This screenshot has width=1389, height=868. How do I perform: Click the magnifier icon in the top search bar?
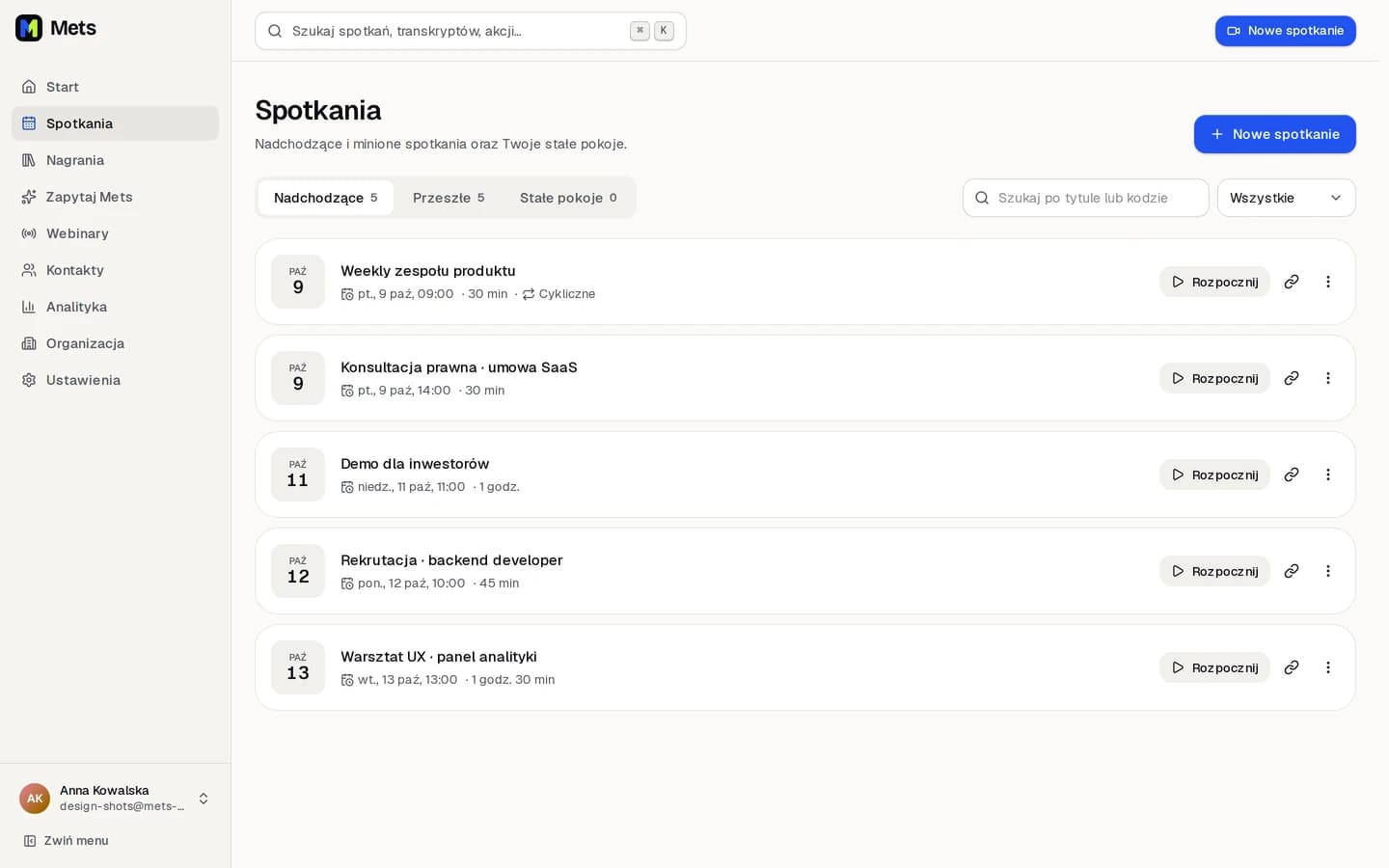tap(275, 31)
